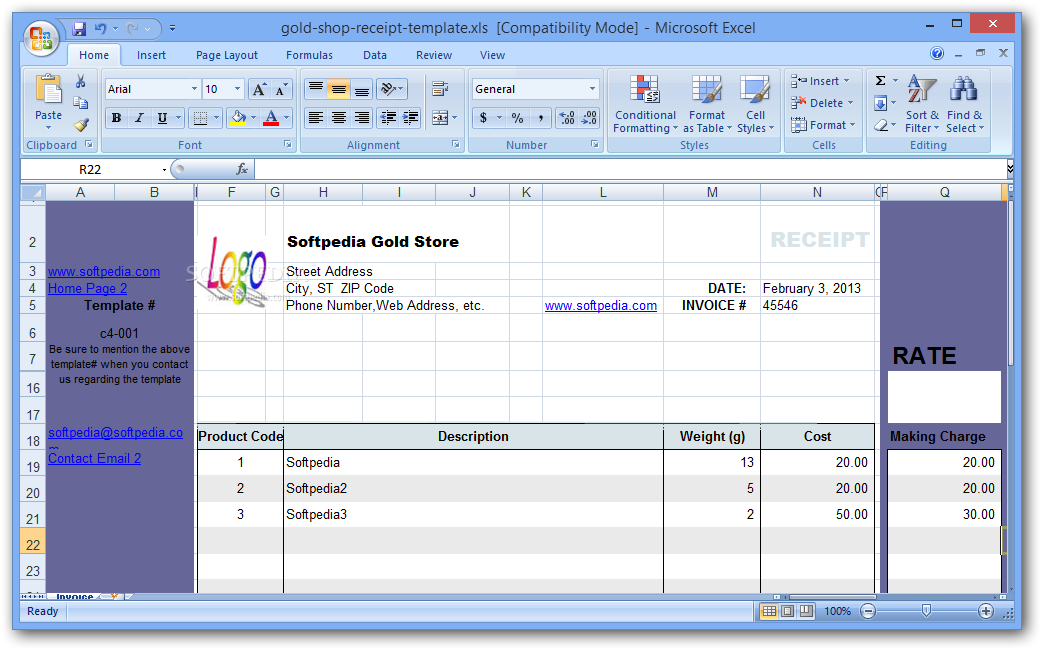Image resolution: width=1042 pixels, height=650 pixels.
Task: Switch to Page Break Preview view
Action: pyautogui.click(x=806, y=611)
